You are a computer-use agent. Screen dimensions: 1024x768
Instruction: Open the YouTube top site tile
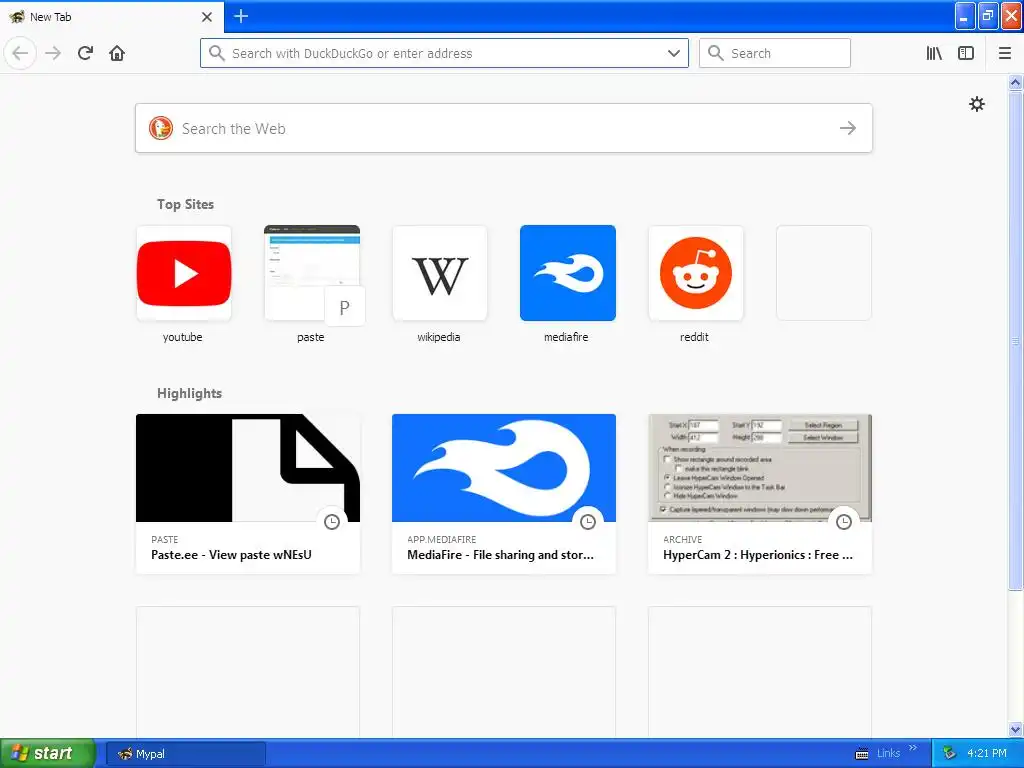184,273
